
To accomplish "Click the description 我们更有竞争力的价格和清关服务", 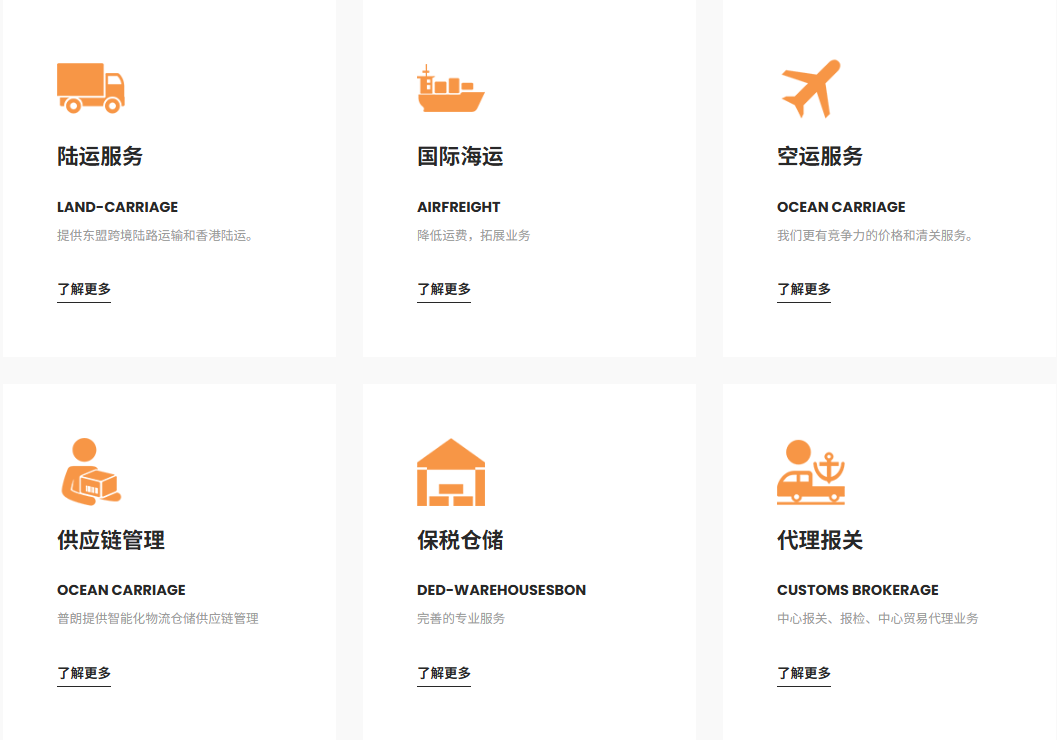I will tap(875, 236).
